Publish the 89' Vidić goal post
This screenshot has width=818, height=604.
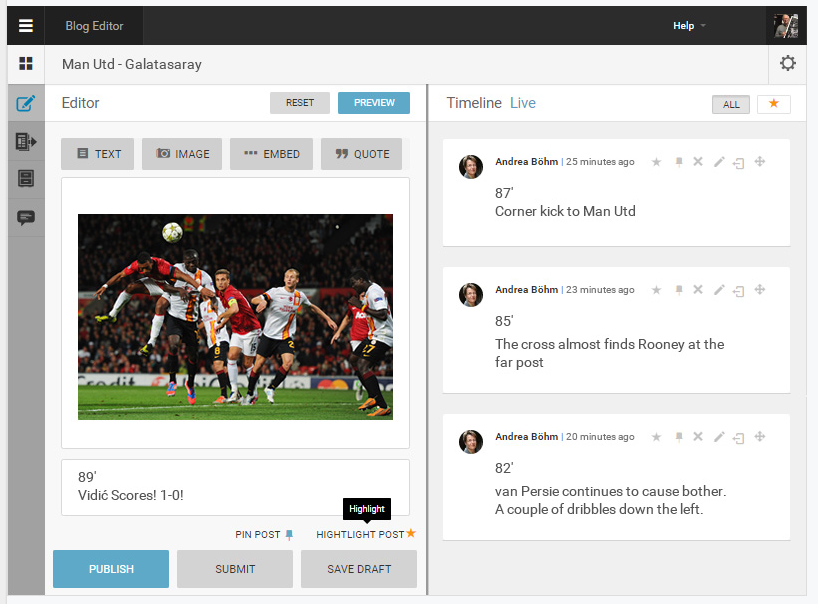pyautogui.click(x=111, y=568)
